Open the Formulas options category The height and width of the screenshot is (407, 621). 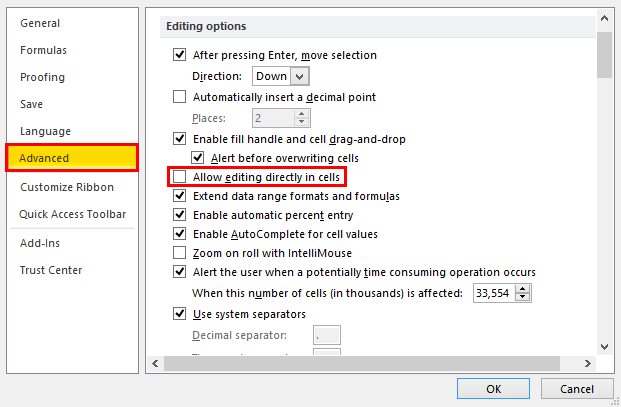44,50
